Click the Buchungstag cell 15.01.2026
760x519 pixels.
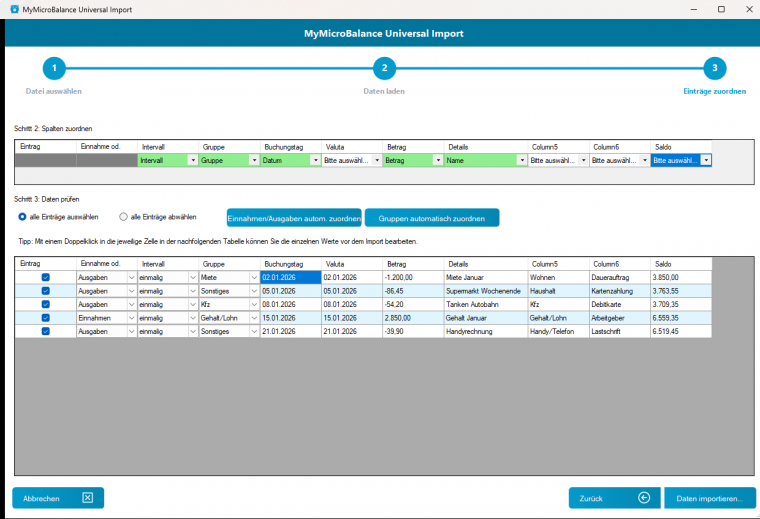click(291, 318)
